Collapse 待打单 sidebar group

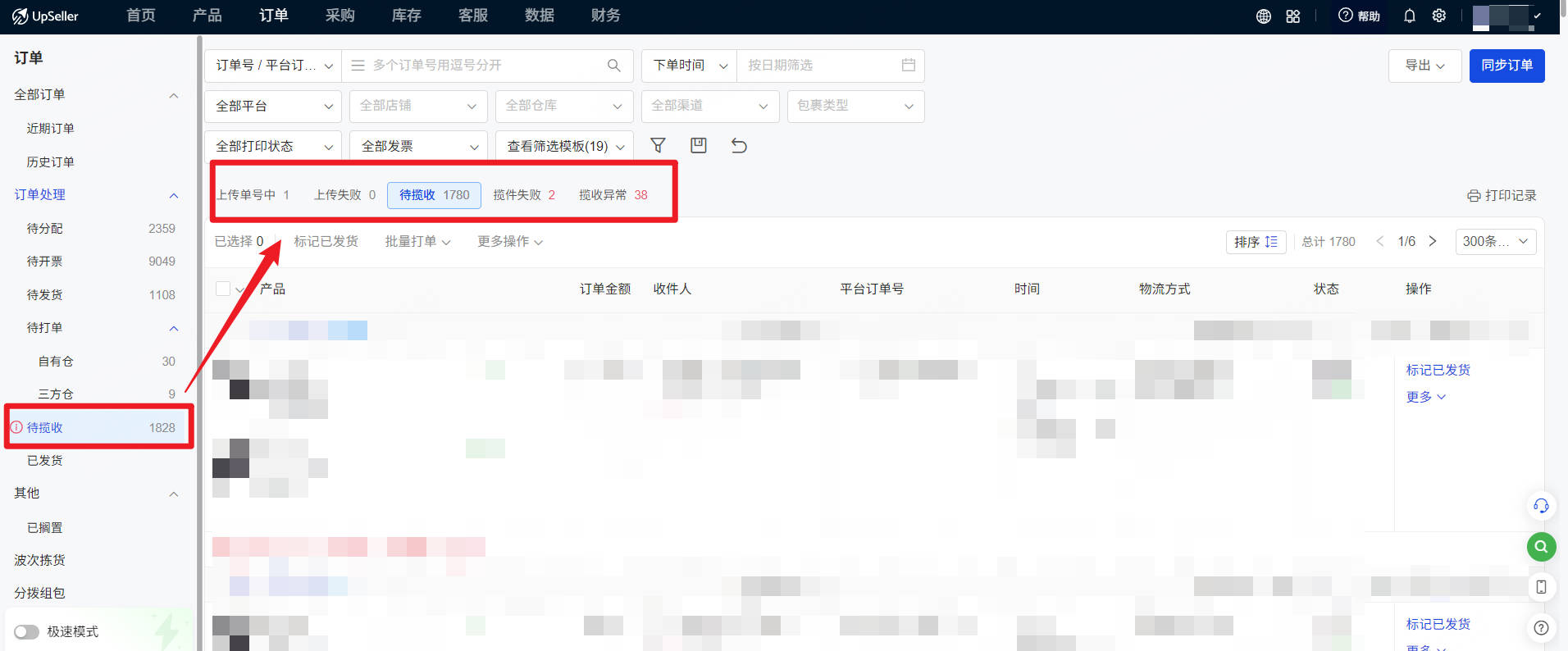pos(173,328)
